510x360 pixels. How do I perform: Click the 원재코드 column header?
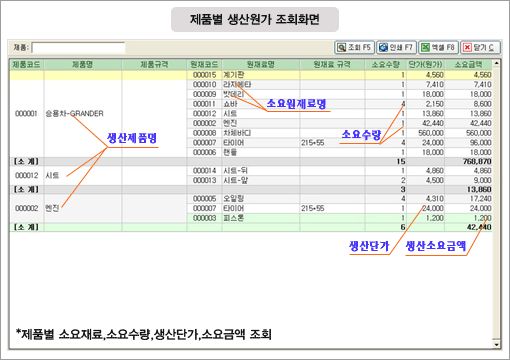pos(204,64)
